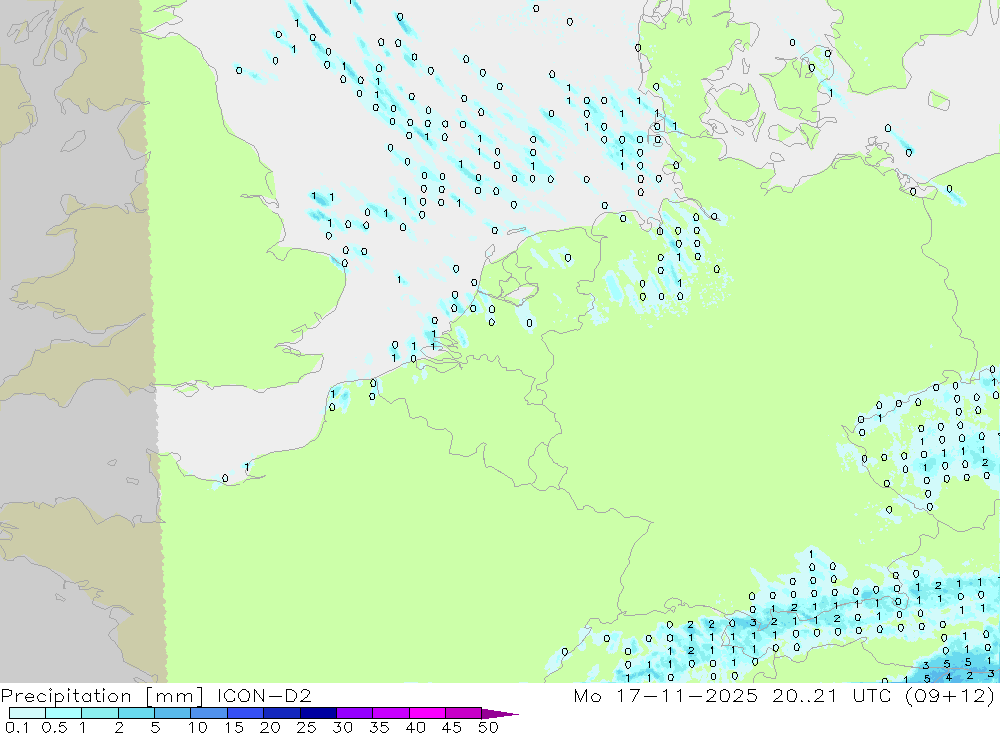Screen dimensions: 1000x733
Task: Click the '25' legend scale label
Action: (x=307, y=727)
